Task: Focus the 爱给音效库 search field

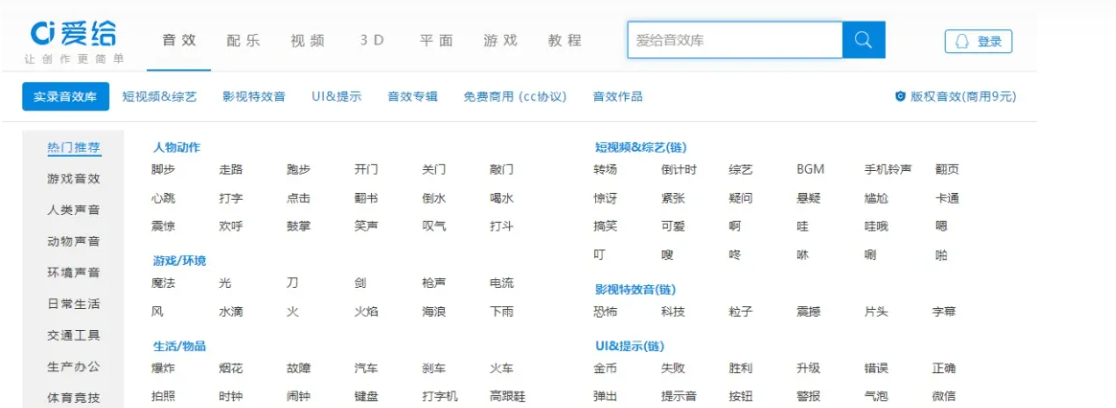Action: click(735, 39)
